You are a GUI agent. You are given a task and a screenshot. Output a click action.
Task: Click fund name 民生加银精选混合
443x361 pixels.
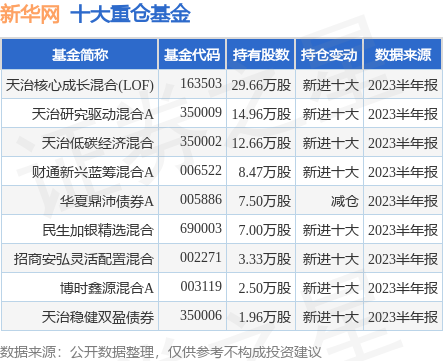(x=98, y=230)
